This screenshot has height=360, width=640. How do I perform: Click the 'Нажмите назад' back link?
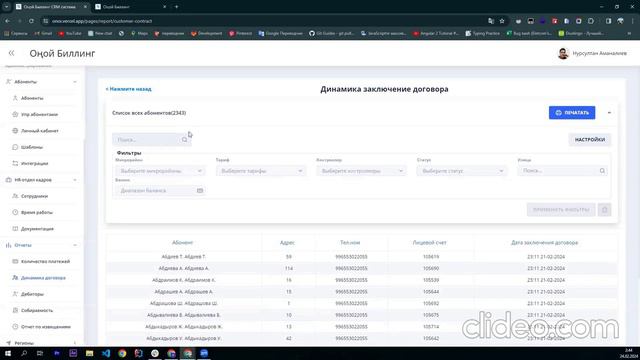point(129,89)
